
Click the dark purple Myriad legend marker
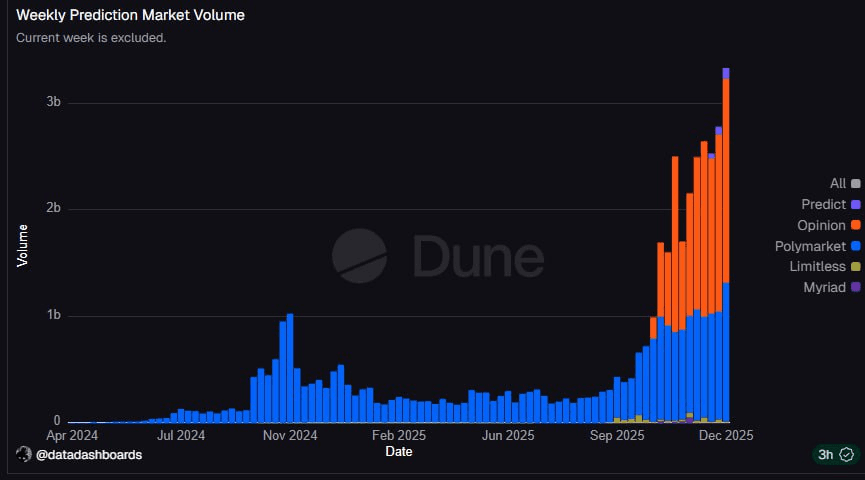(x=855, y=287)
